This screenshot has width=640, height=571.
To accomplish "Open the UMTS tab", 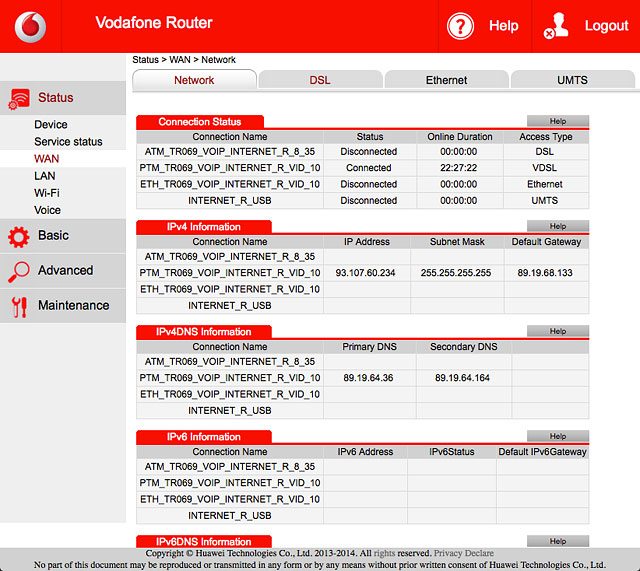I will [572, 80].
